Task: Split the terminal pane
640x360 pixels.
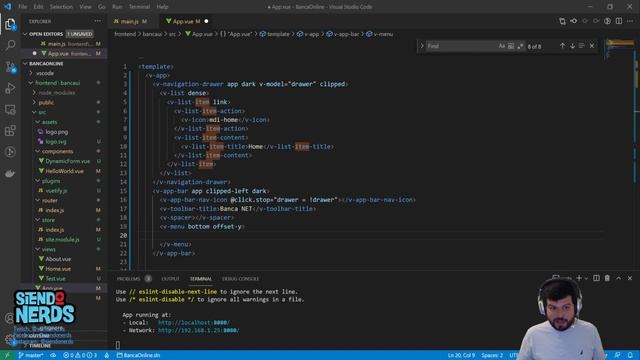Action: point(596,278)
